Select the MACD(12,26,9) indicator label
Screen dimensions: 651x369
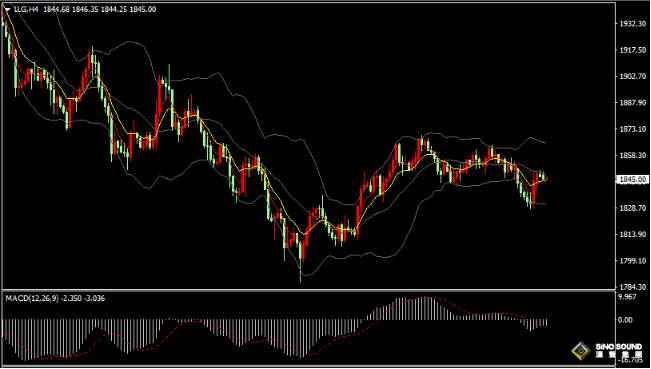tap(32, 298)
